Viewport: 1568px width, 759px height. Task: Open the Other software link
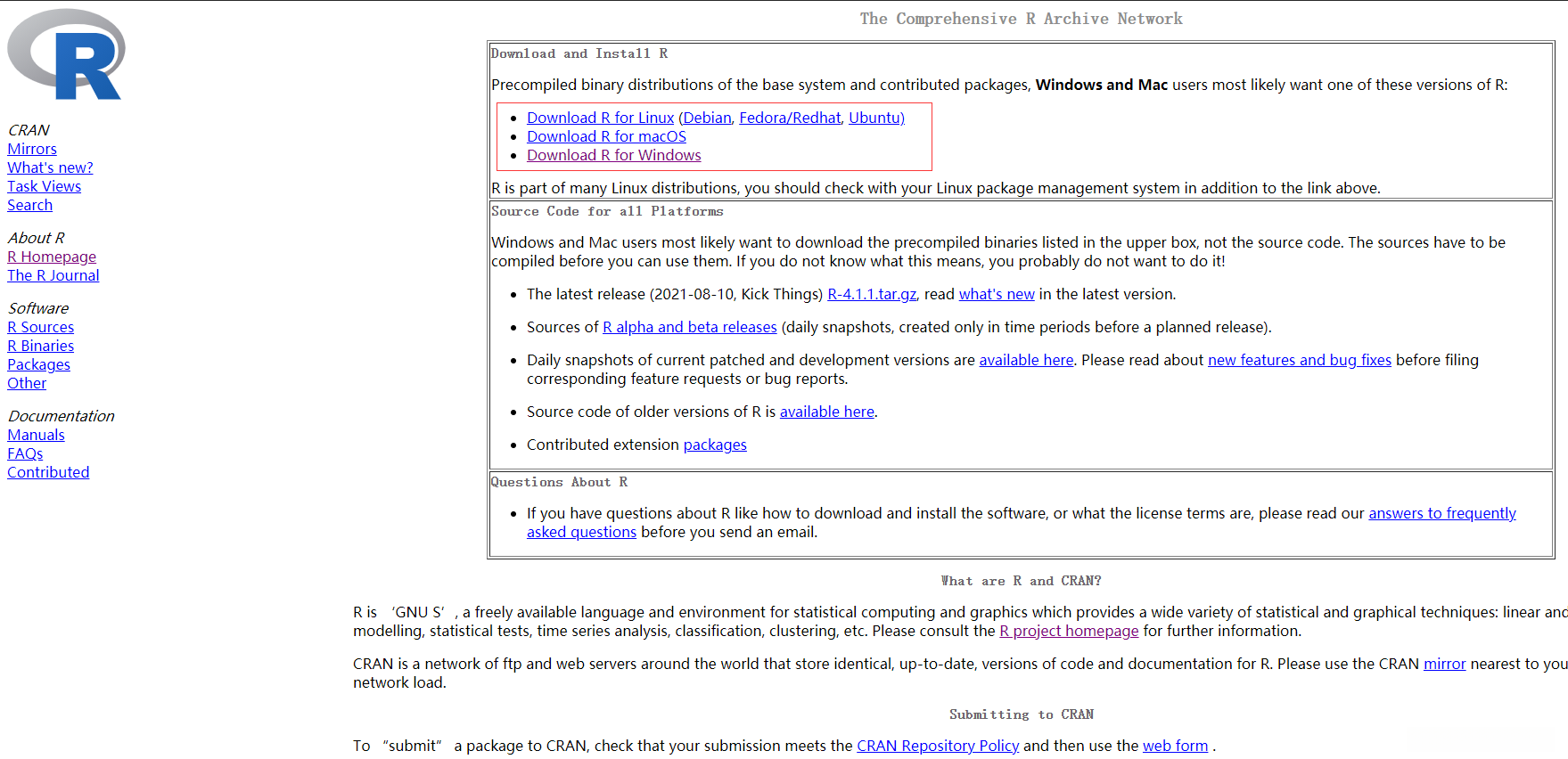click(x=27, y=383)
